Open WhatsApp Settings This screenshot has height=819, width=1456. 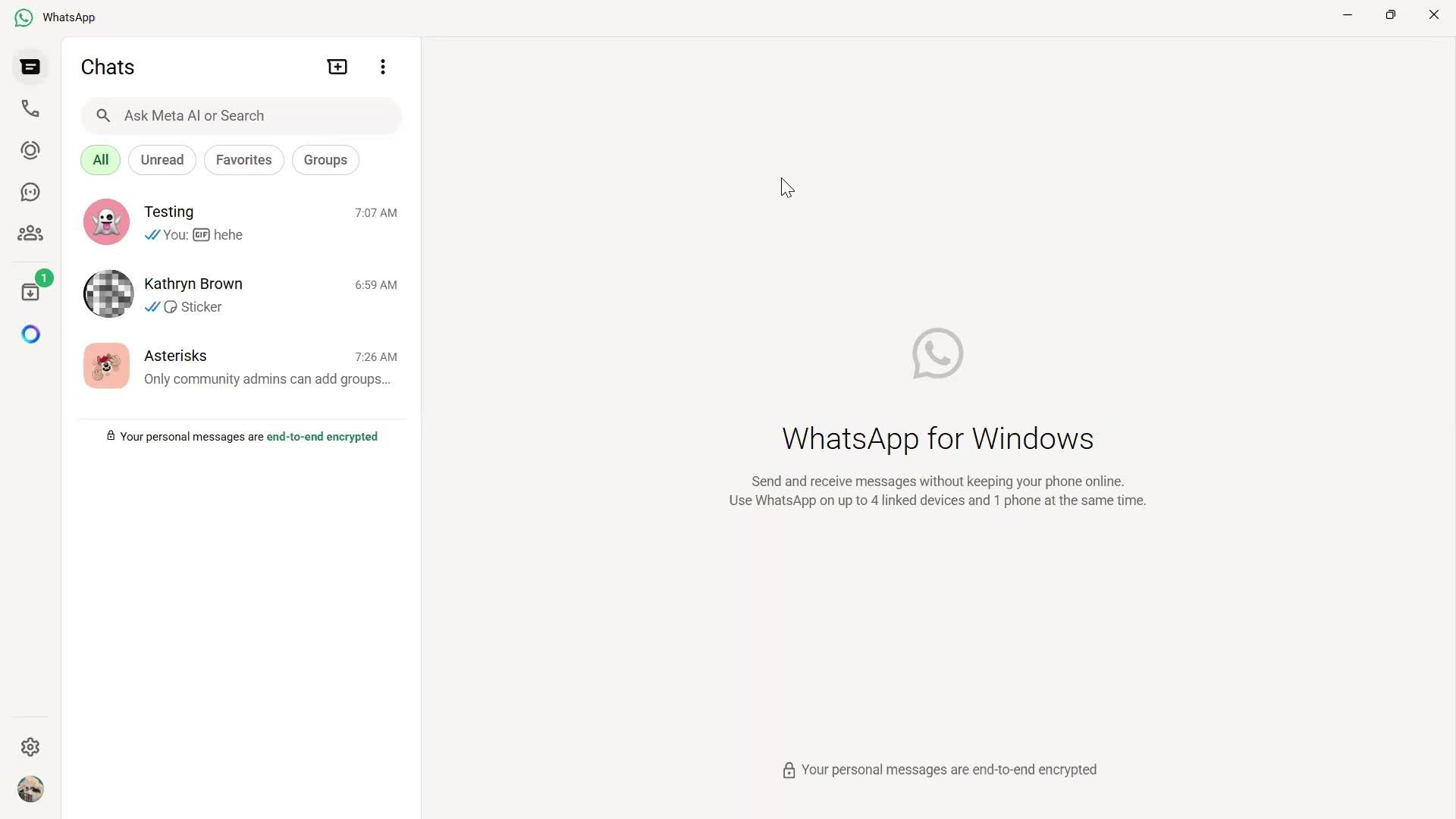point(30,747)
